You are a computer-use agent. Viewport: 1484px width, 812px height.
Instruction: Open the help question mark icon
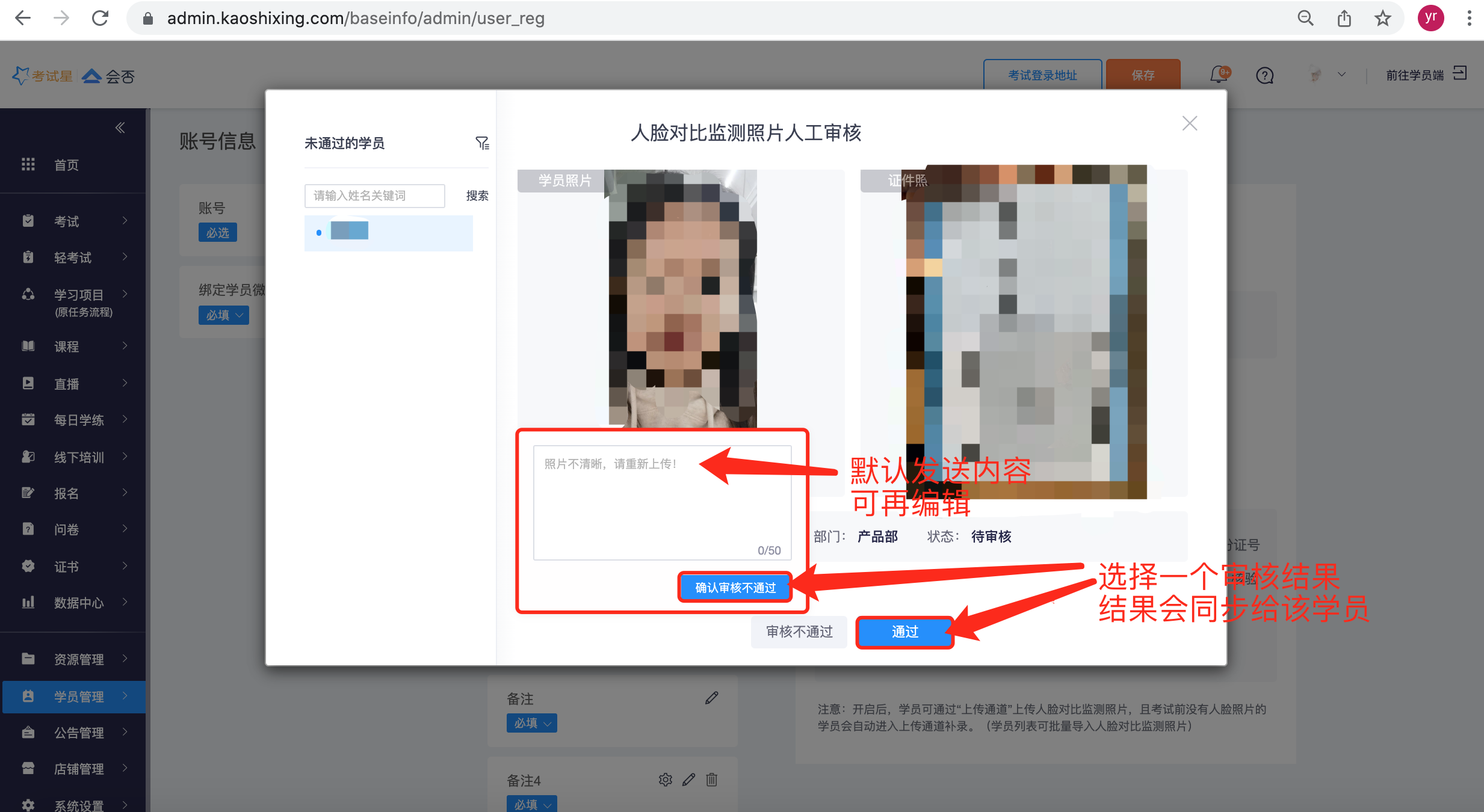[1264, 76]
